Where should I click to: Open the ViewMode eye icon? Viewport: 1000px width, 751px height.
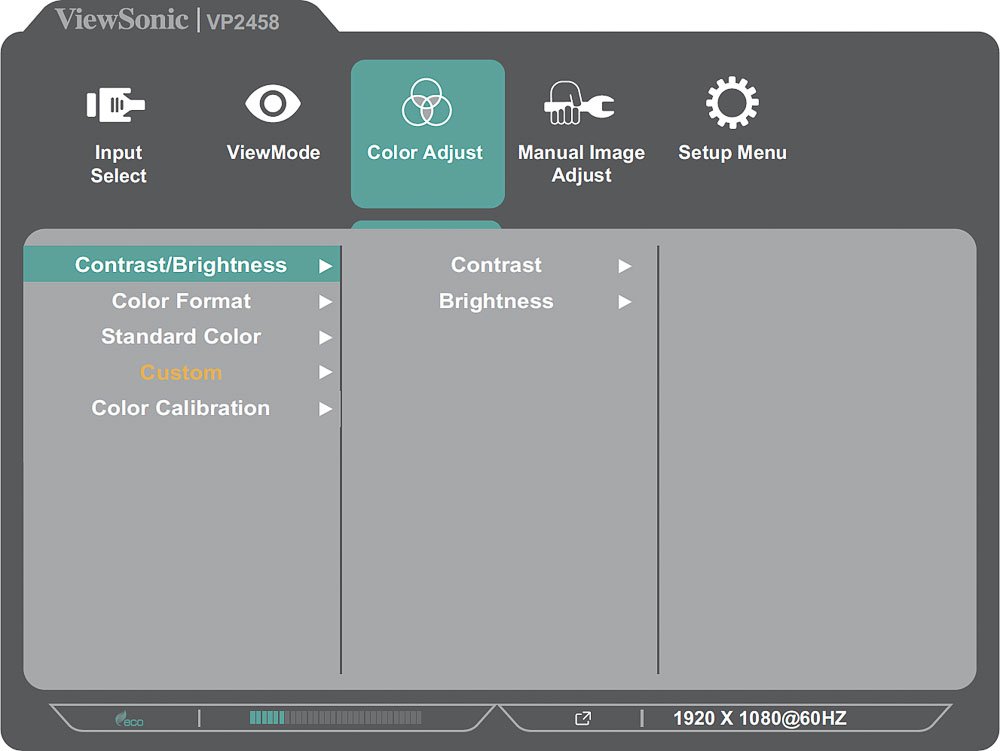[x=273, y=104]
